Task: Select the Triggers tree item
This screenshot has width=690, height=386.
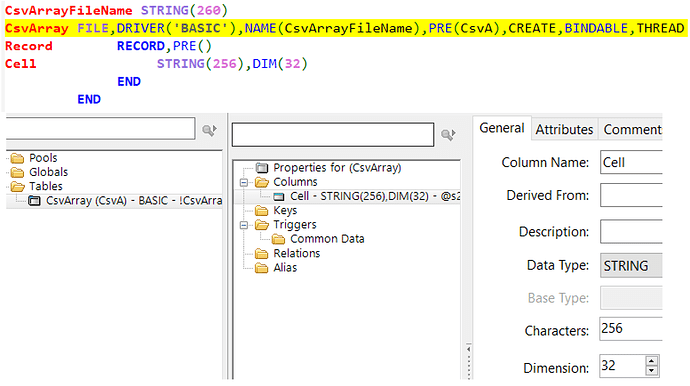Action: (x=295, y=224)
